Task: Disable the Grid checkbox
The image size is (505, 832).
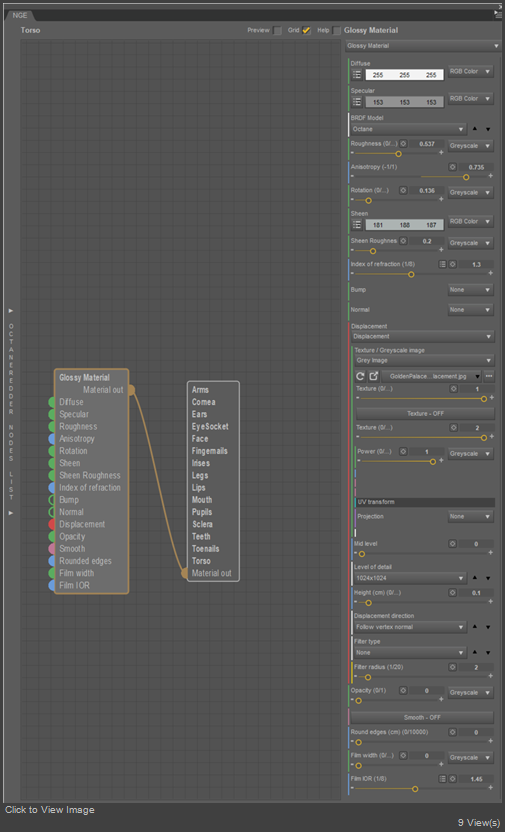Action: coord(306,31)
